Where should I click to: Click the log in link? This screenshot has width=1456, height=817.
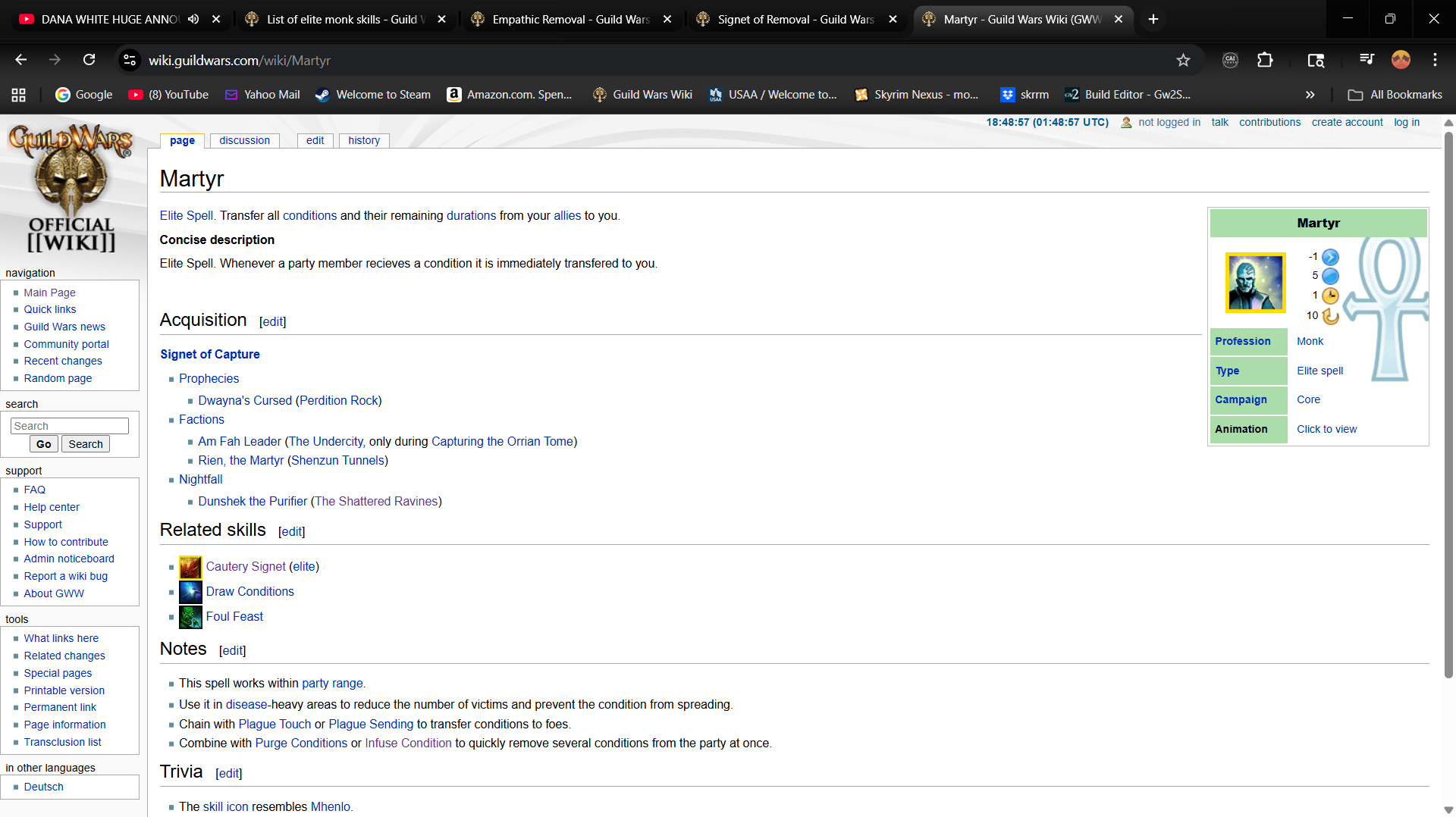(1407, 122)
